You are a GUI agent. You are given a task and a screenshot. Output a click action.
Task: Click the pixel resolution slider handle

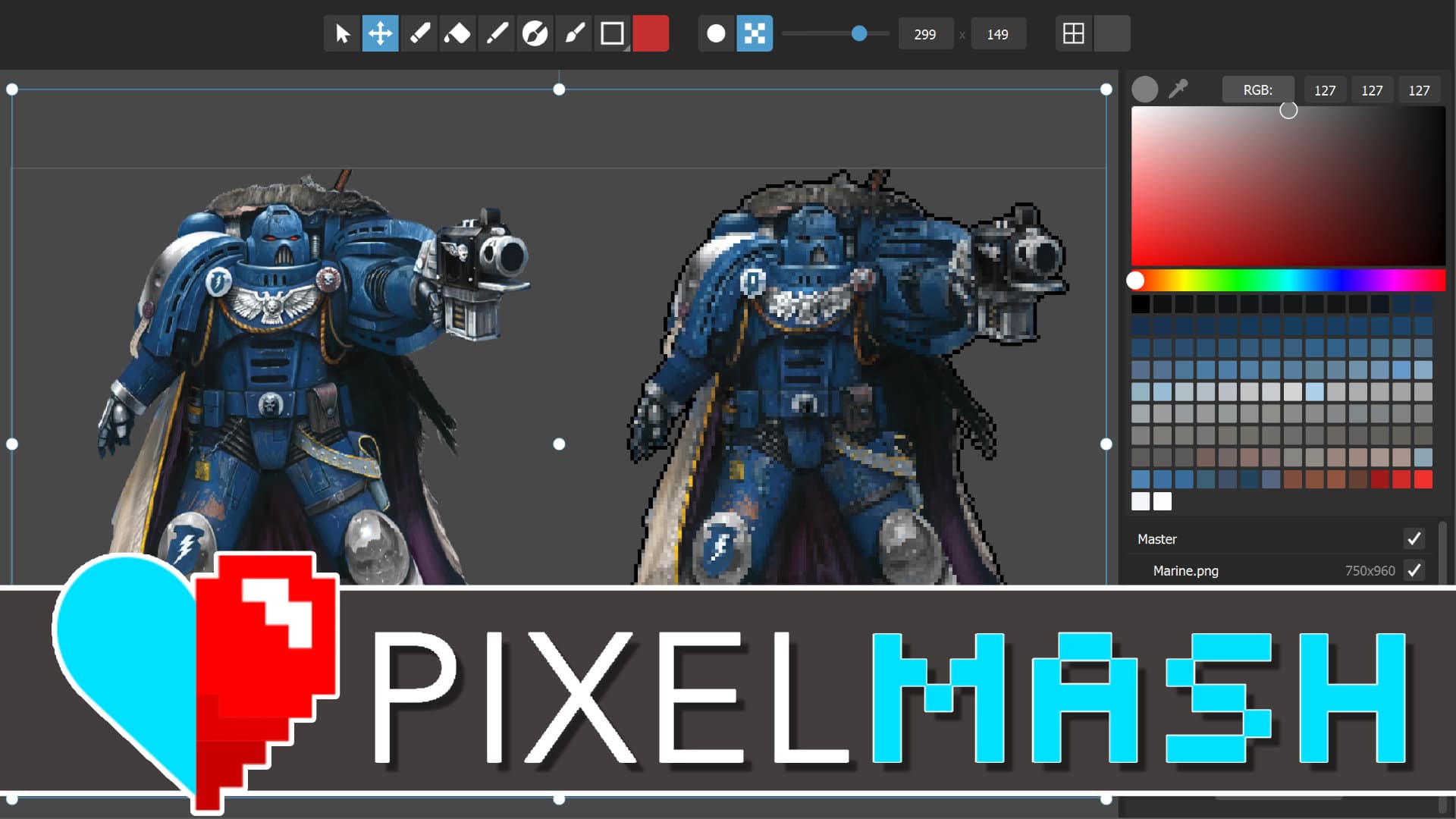(860, 33)
